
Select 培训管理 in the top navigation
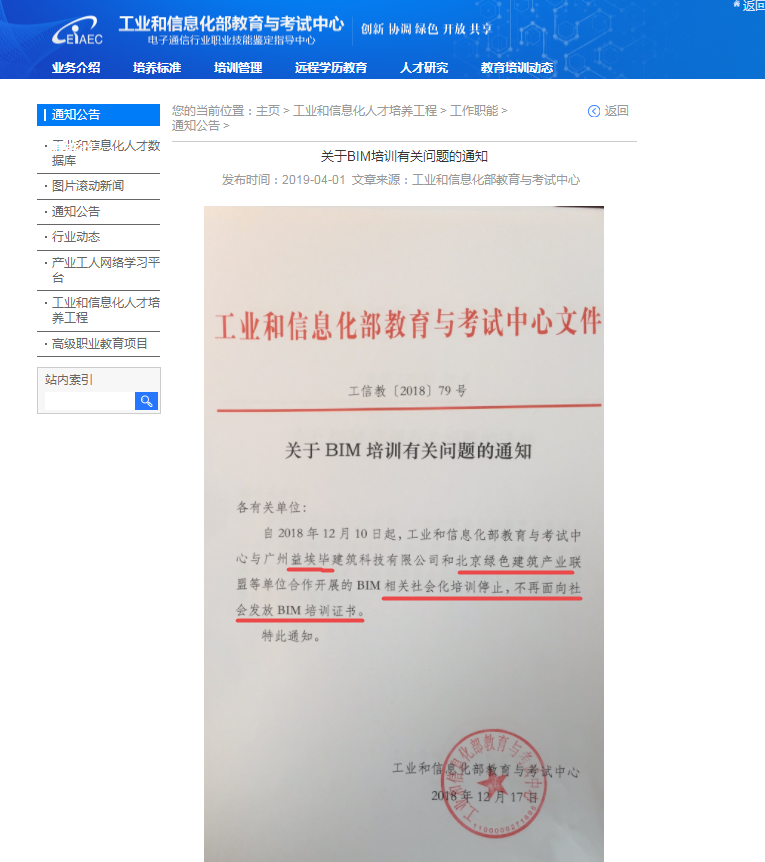pyautogui.click(x=238, y=68)
